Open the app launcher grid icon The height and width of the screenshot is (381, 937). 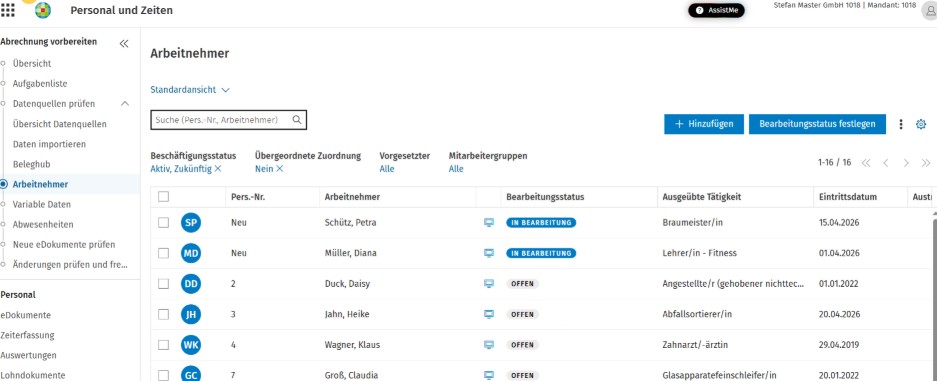8,10
